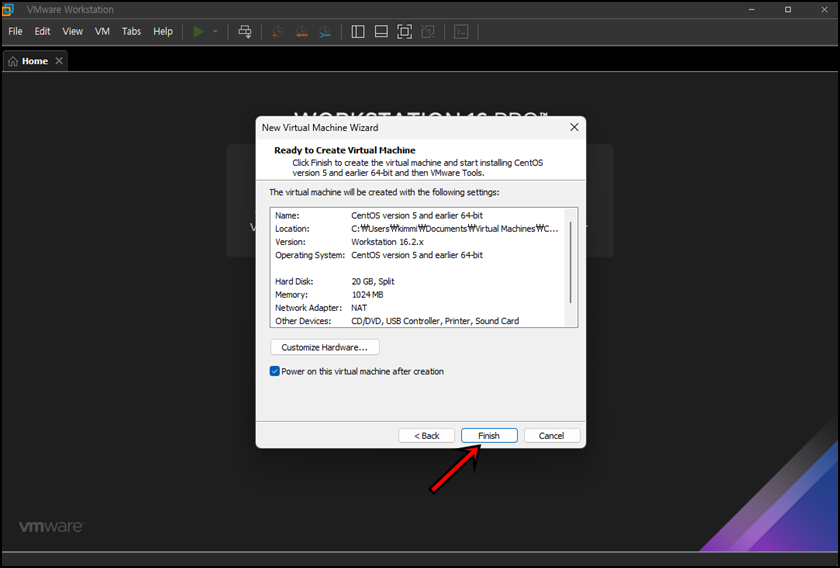Open the File menu
840x568 pixels.
coord(16,31)
